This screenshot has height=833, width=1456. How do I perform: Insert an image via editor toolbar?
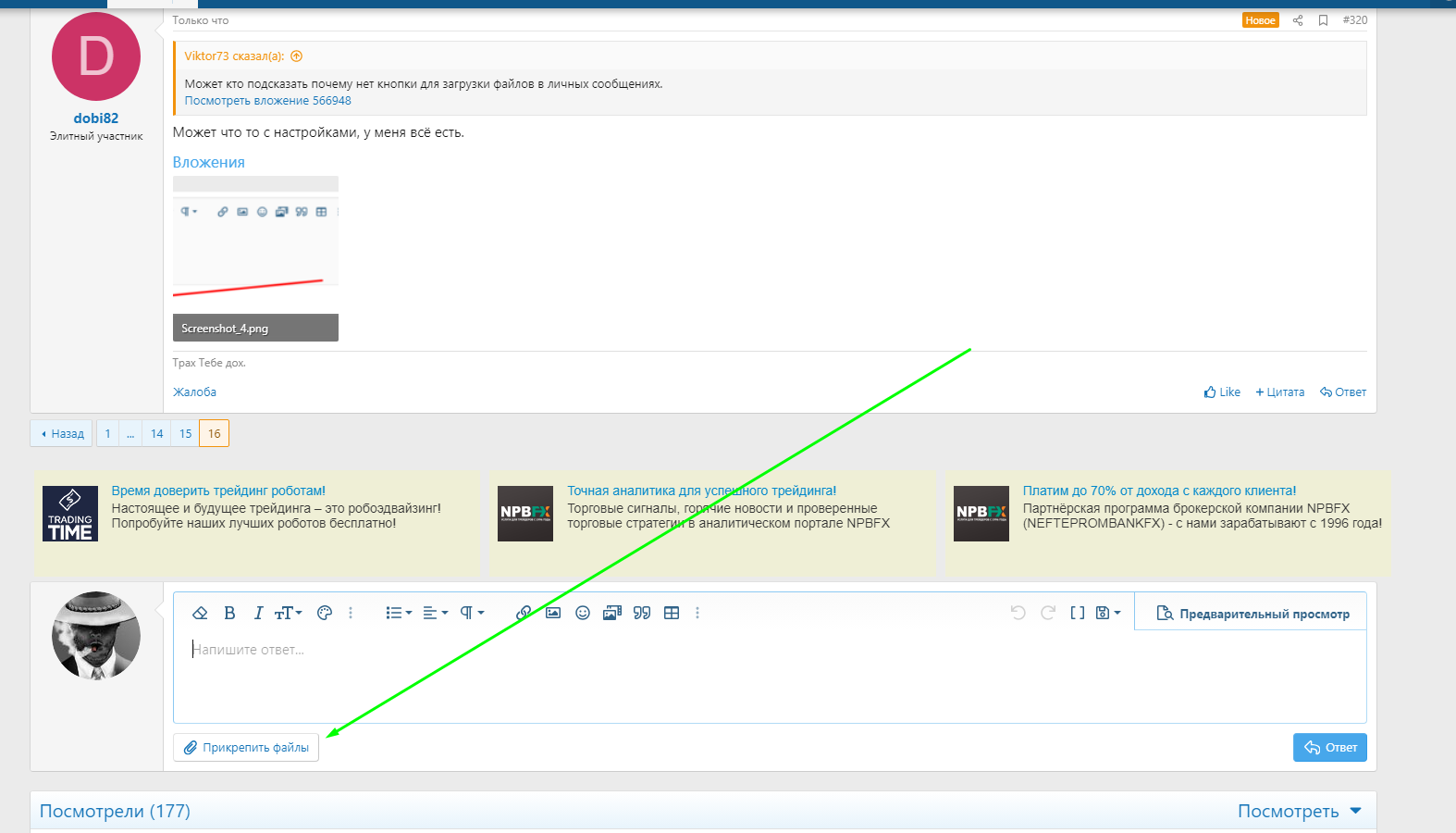(x=553, y=613)
